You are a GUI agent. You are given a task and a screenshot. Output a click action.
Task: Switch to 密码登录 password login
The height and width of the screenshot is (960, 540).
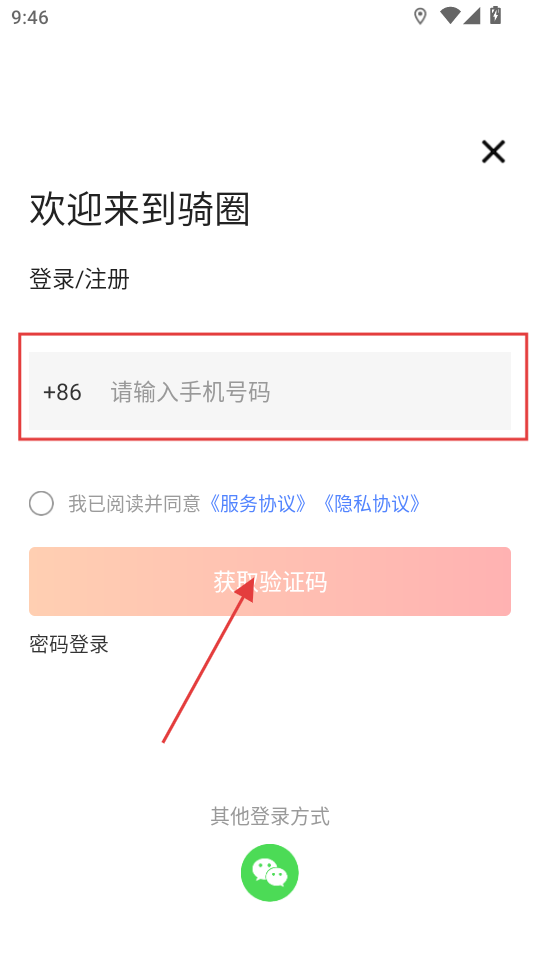tap(69, 644)
